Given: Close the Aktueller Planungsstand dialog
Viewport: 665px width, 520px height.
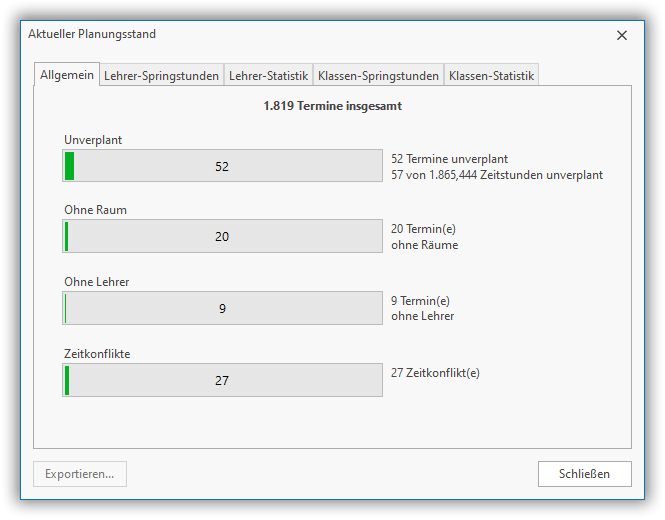Looking at the screenshot, I should click(x=622, y=35).
